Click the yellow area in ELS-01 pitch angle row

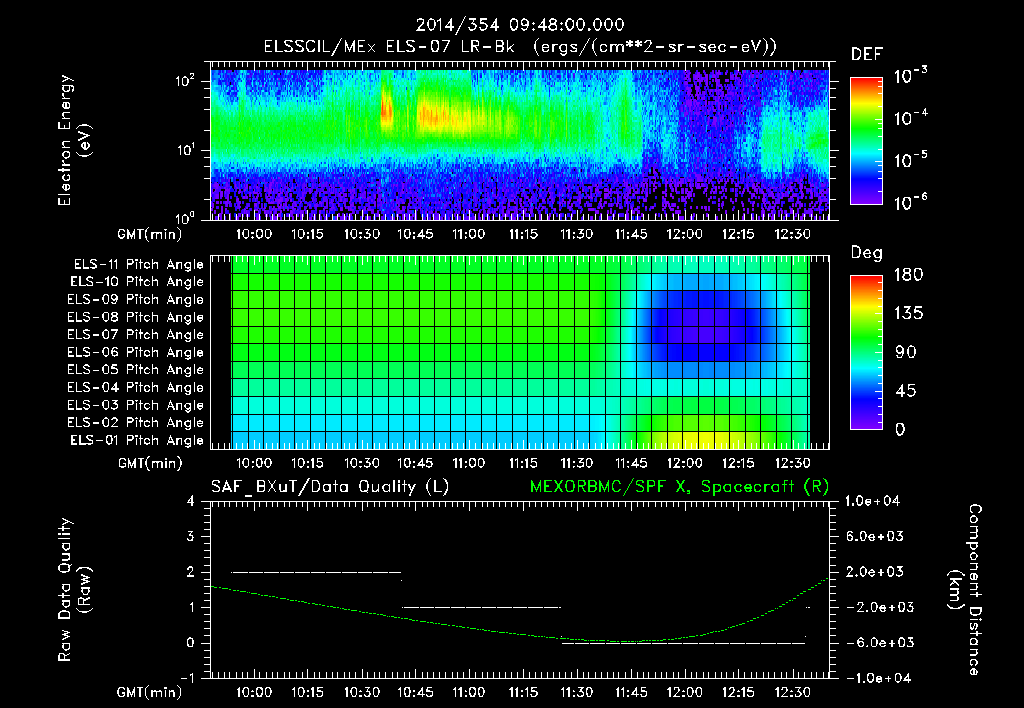[x=705, y=439]
